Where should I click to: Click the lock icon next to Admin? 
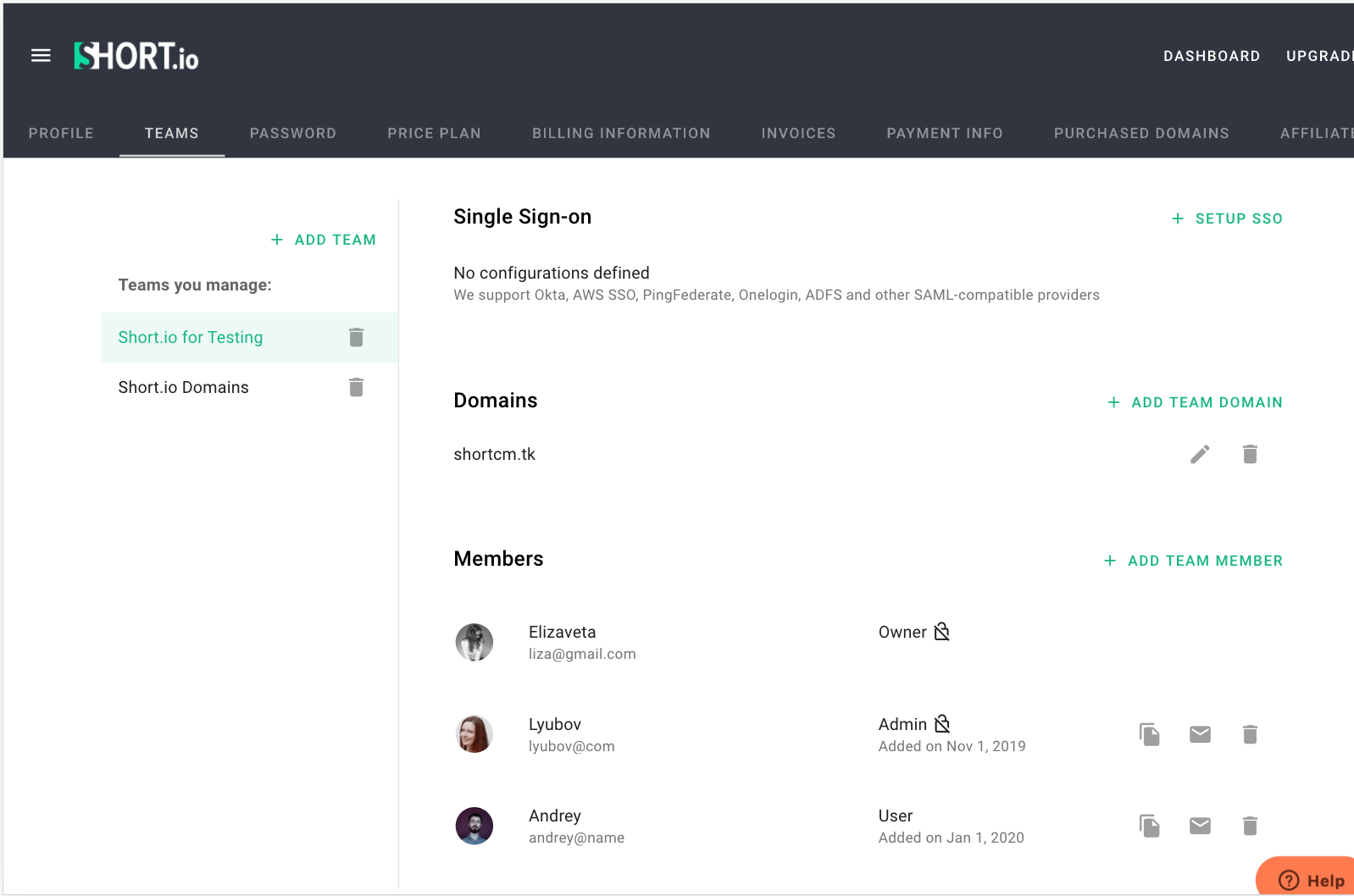(942, 724)
